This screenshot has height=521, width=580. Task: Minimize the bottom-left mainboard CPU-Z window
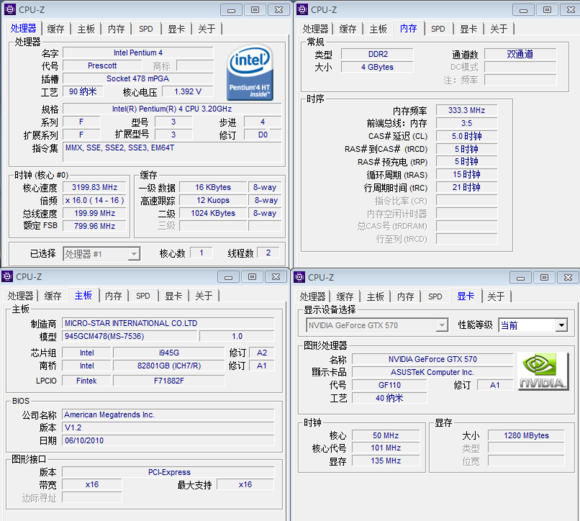pyautogui.click(x=228, y=277)
